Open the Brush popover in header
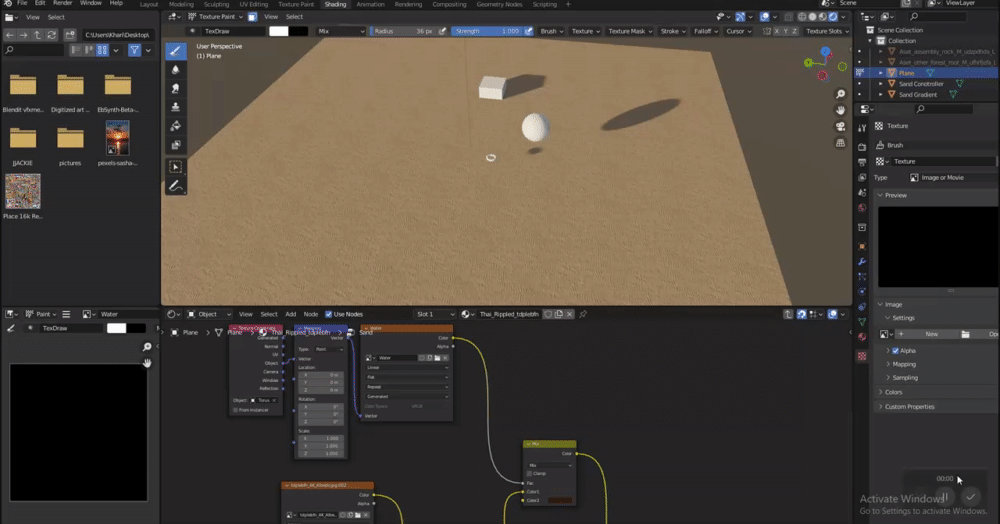 552,31
